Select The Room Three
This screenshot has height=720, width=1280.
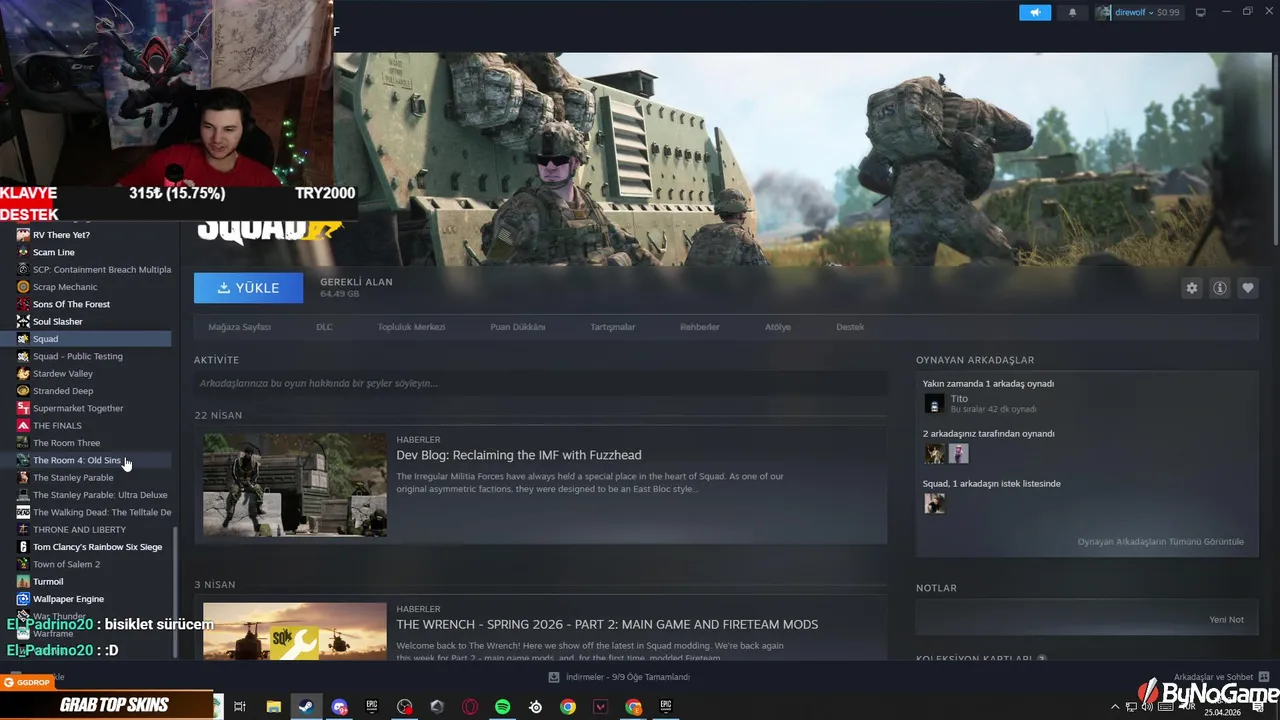pos(66,443)
